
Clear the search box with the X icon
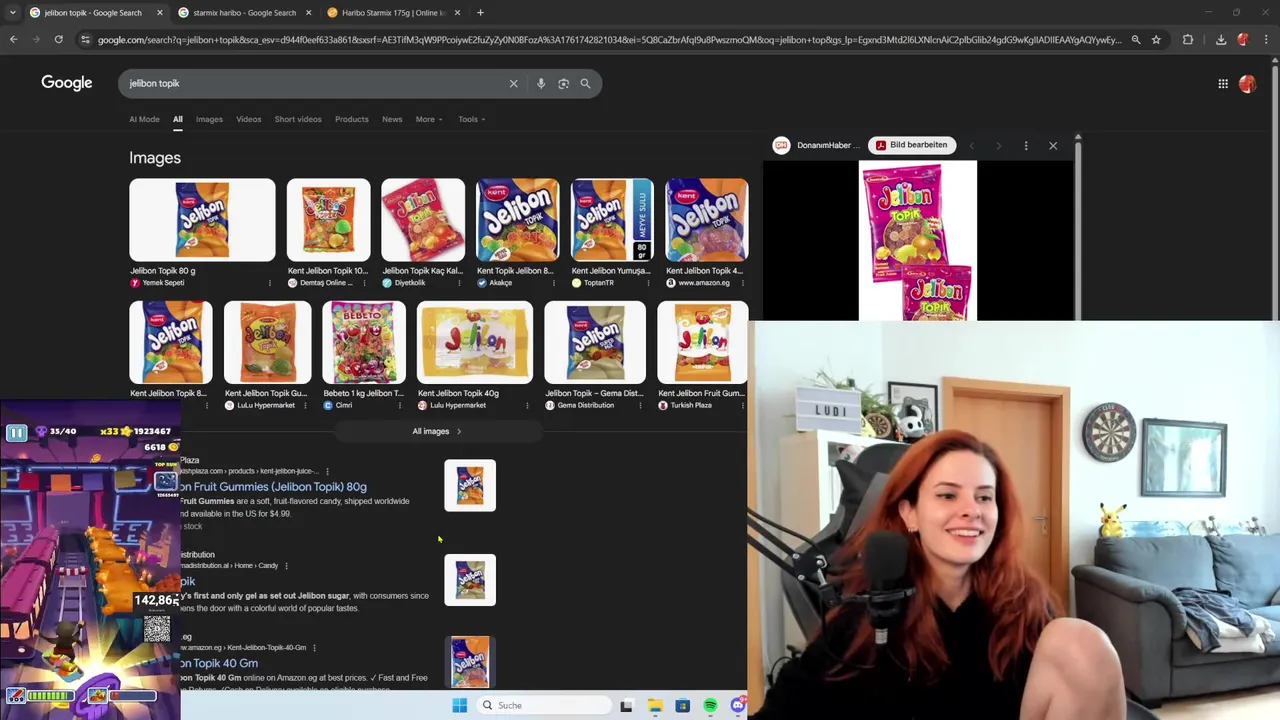point(514,84)
